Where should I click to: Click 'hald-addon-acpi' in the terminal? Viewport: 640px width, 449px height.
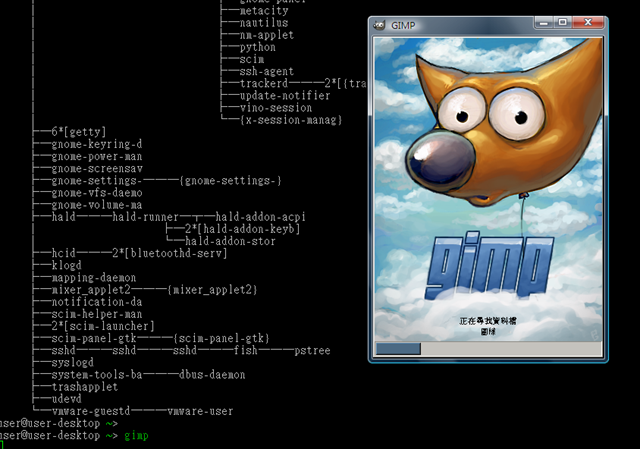pos(260,217)
